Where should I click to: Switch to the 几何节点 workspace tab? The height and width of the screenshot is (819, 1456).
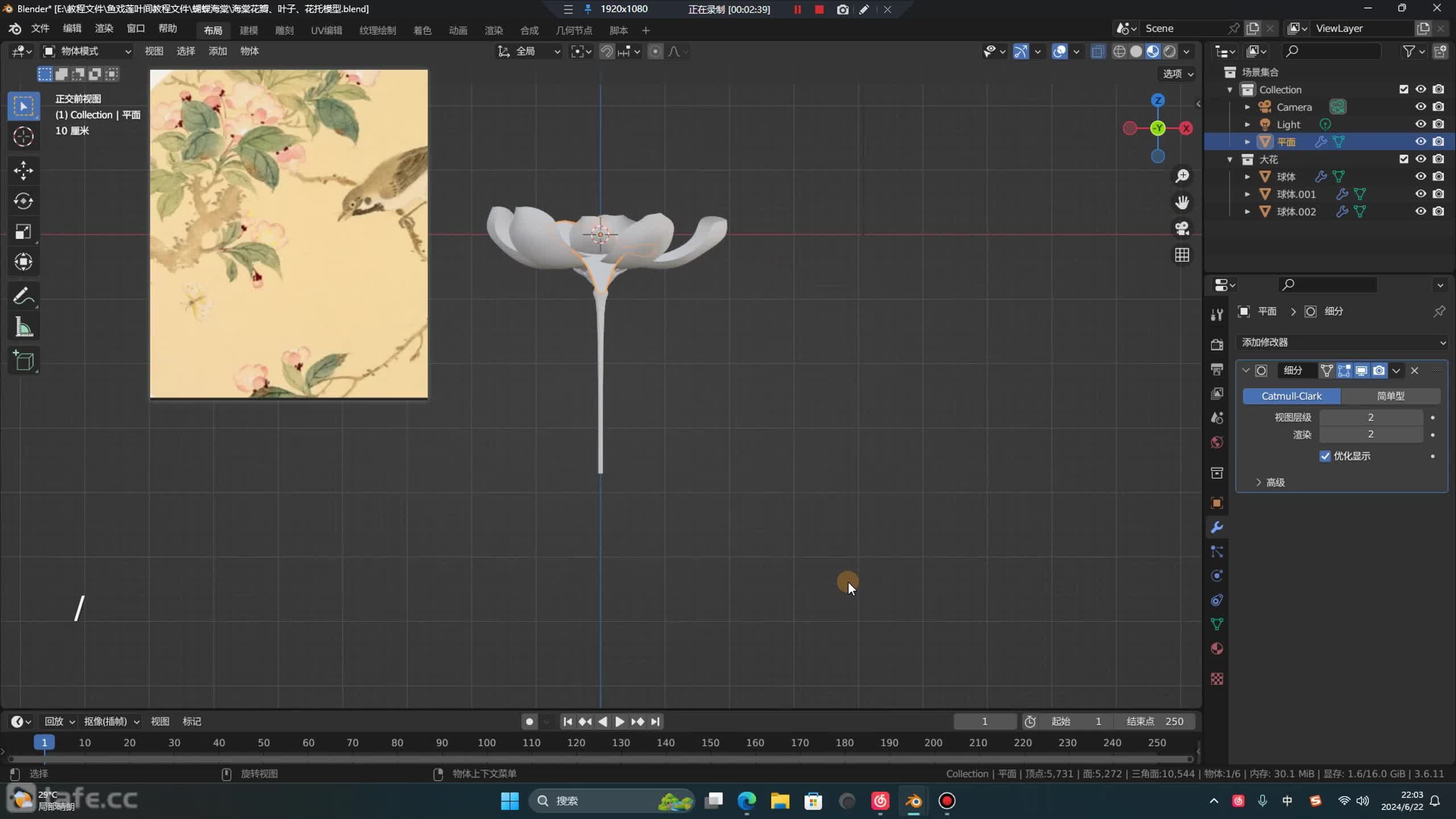pyautogui.click(x=574, y=30)
